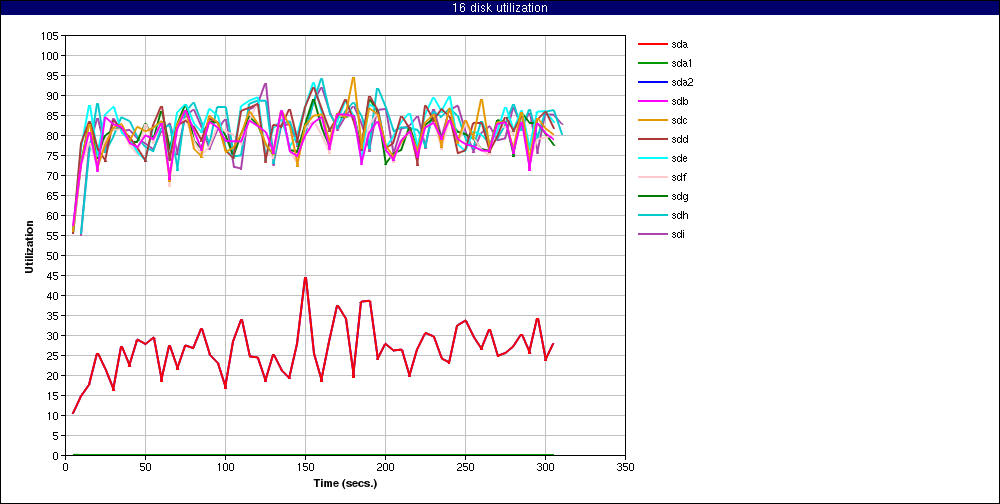This screenshot has height=504, width=1000.
Task: Click the 'Time (secs.)' x-axis title
Action: 345,483
